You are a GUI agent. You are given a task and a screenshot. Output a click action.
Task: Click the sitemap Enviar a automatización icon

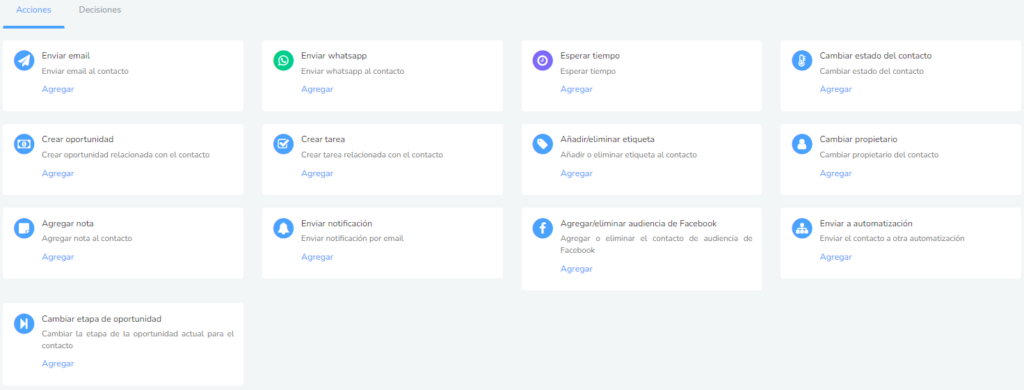pyautogui.click(x=802, y=228)
